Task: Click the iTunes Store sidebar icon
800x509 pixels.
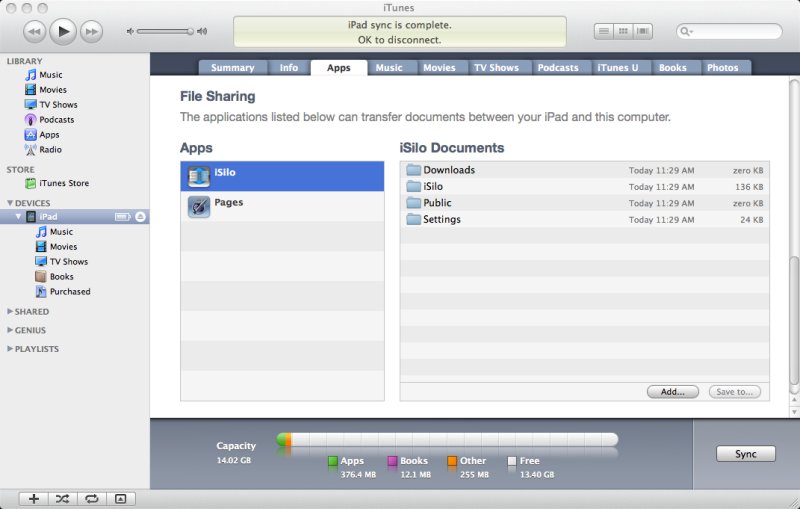Action: tap(31, 183)
